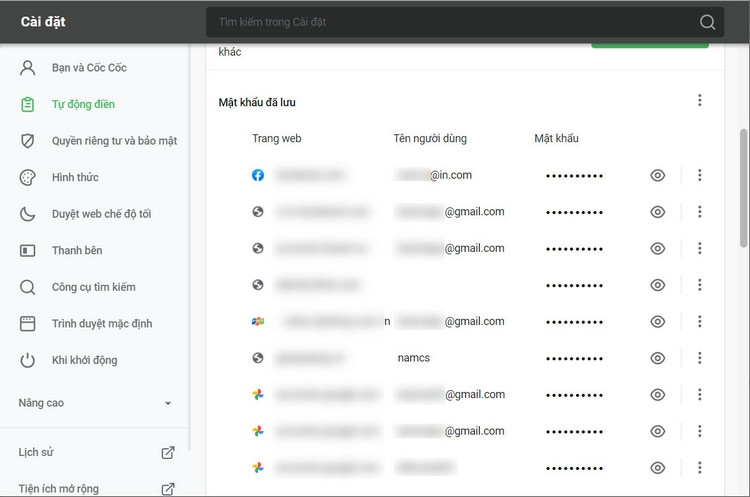Open 'Tiện ích mở rộng' extensions link
Screen dimensions: 750x497
pos(58,488)
